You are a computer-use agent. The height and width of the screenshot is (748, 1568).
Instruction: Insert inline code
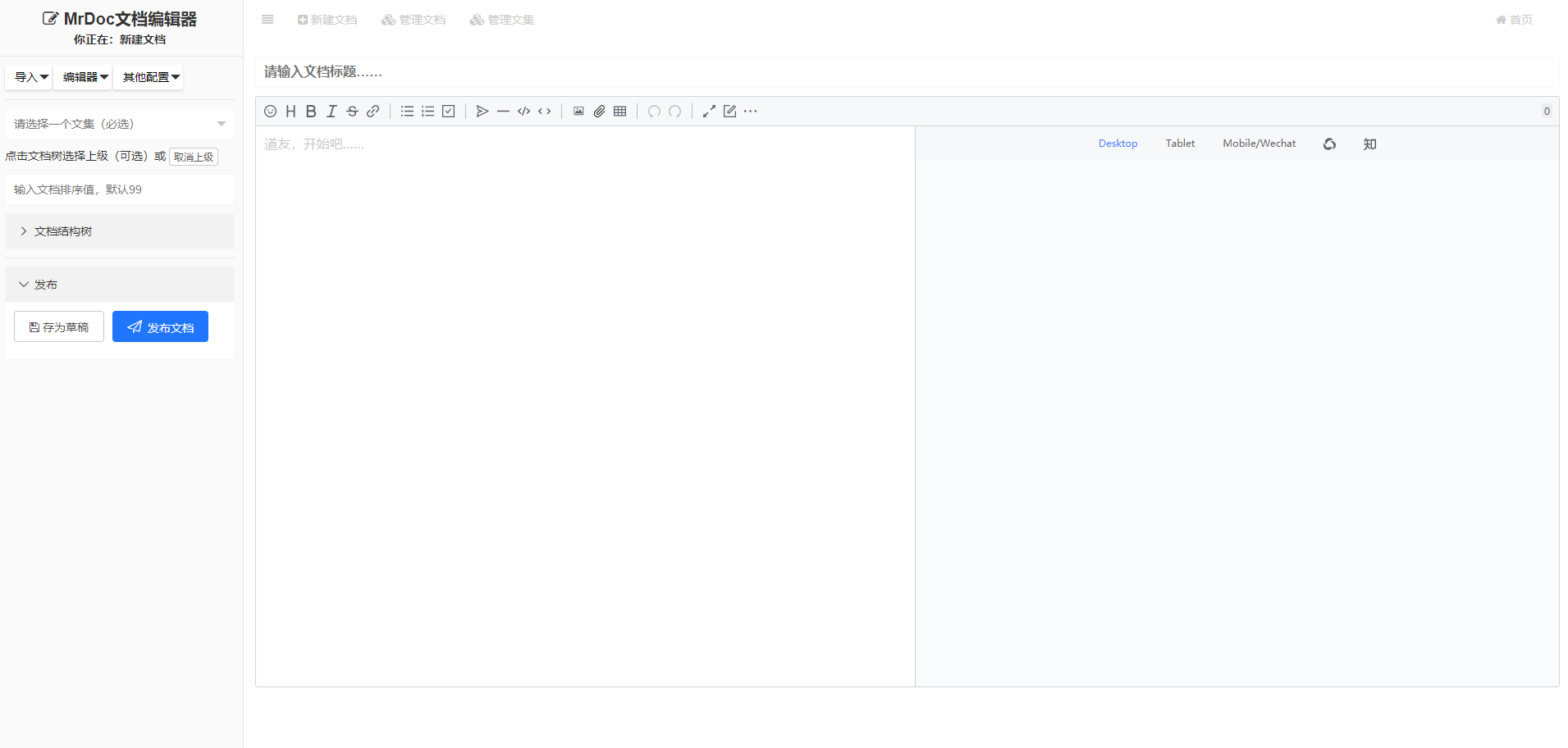pos(544,112)
